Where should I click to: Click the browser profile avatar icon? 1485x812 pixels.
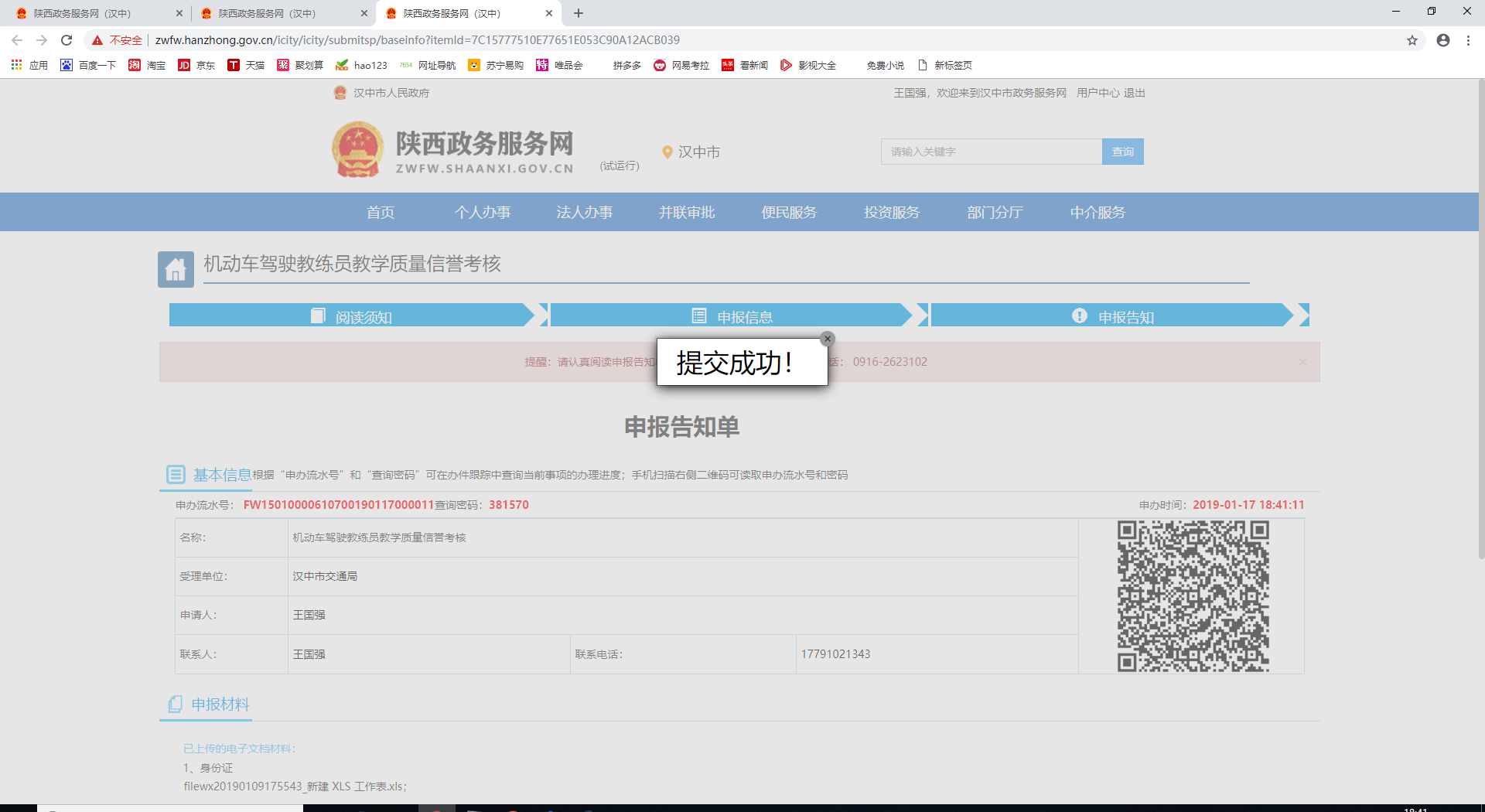click(x=1442, y=39)
